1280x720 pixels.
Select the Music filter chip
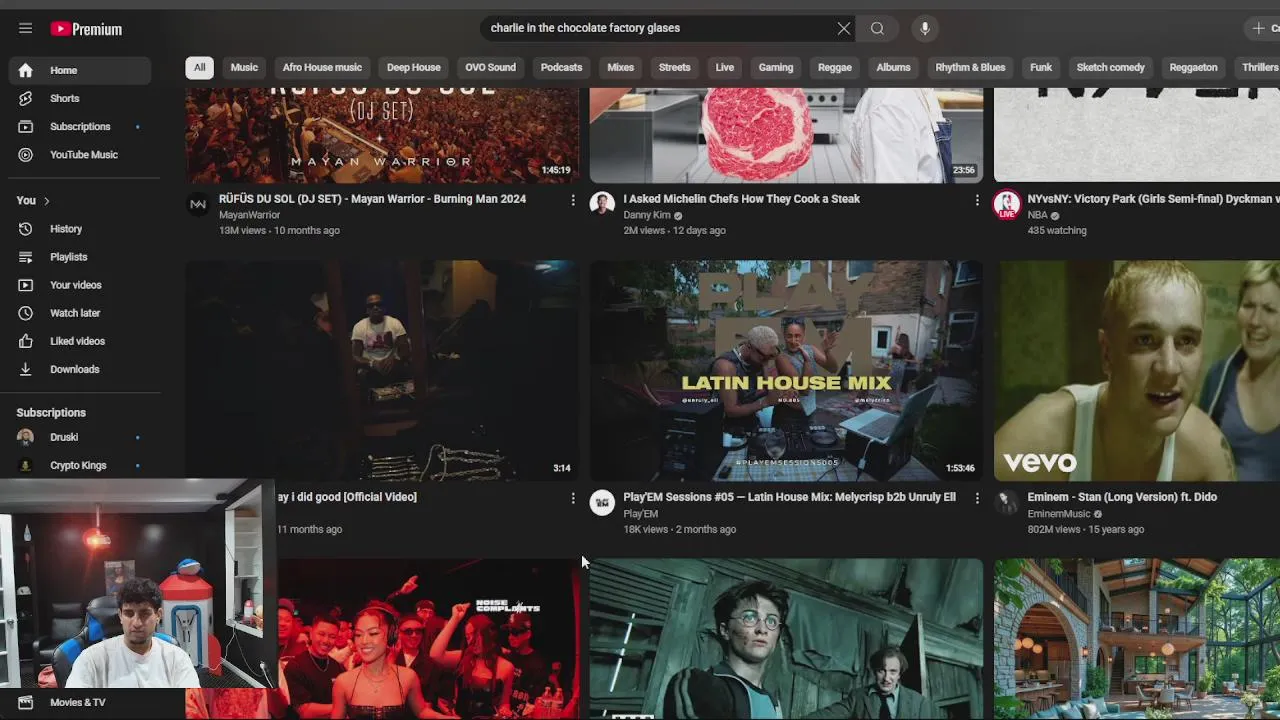click(x=244, y=67)
